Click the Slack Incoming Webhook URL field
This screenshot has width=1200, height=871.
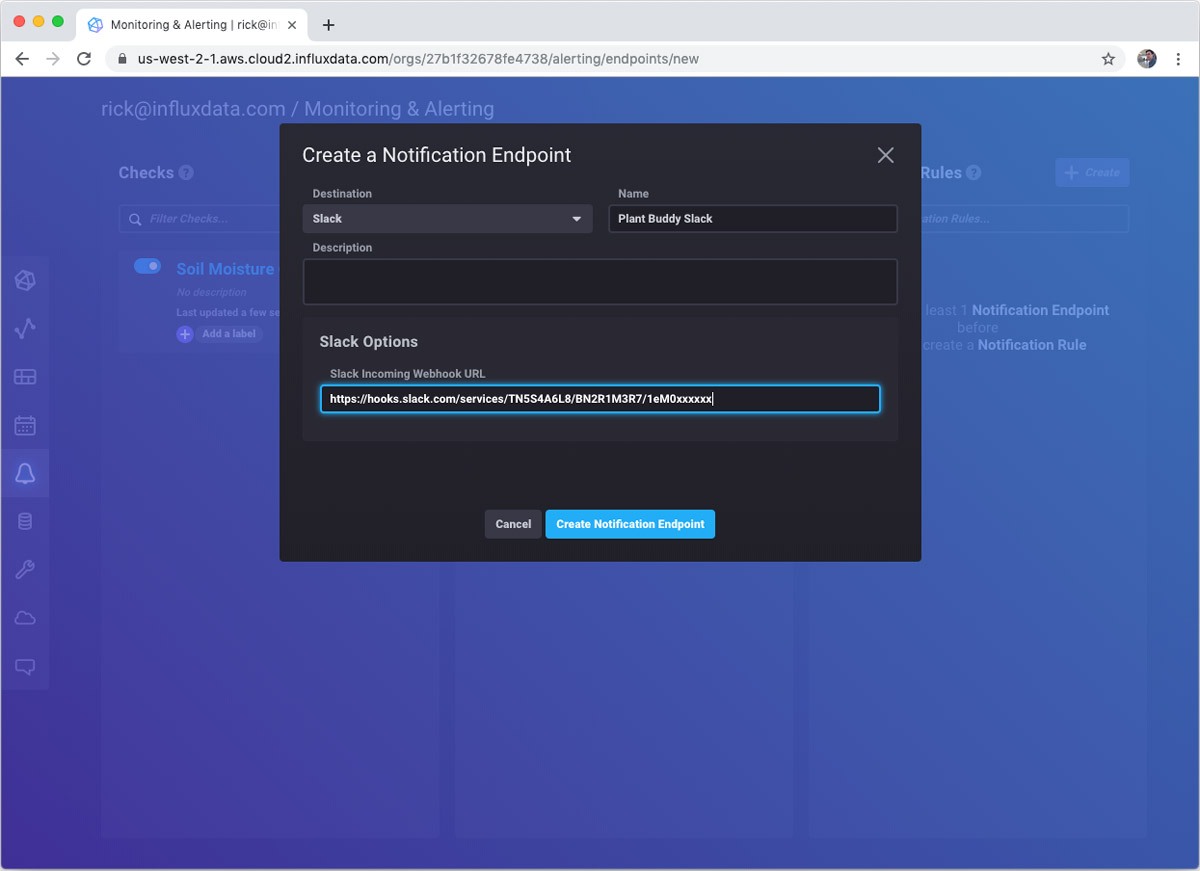click(600, 398)
